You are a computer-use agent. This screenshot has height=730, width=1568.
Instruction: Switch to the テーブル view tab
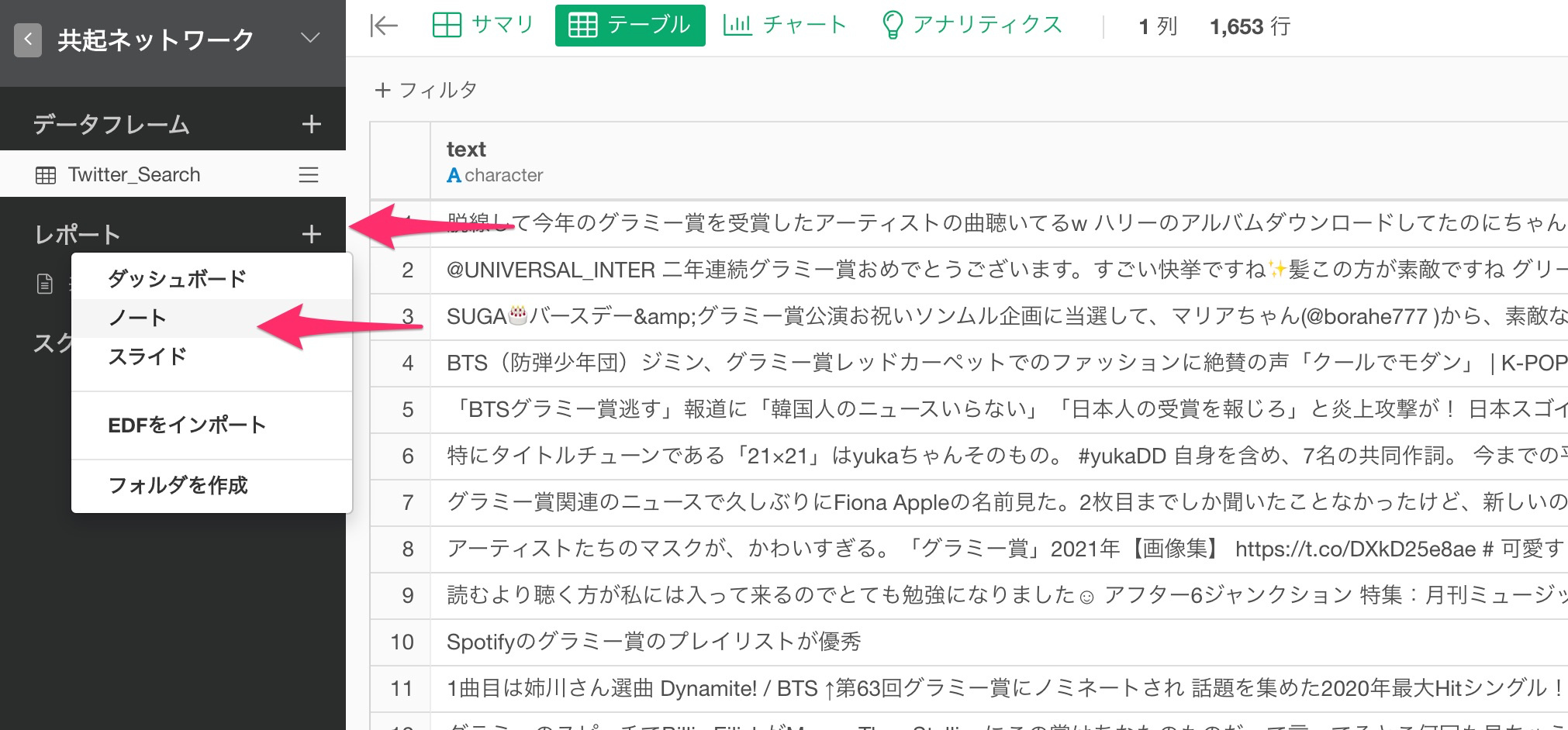pos(630,26)
